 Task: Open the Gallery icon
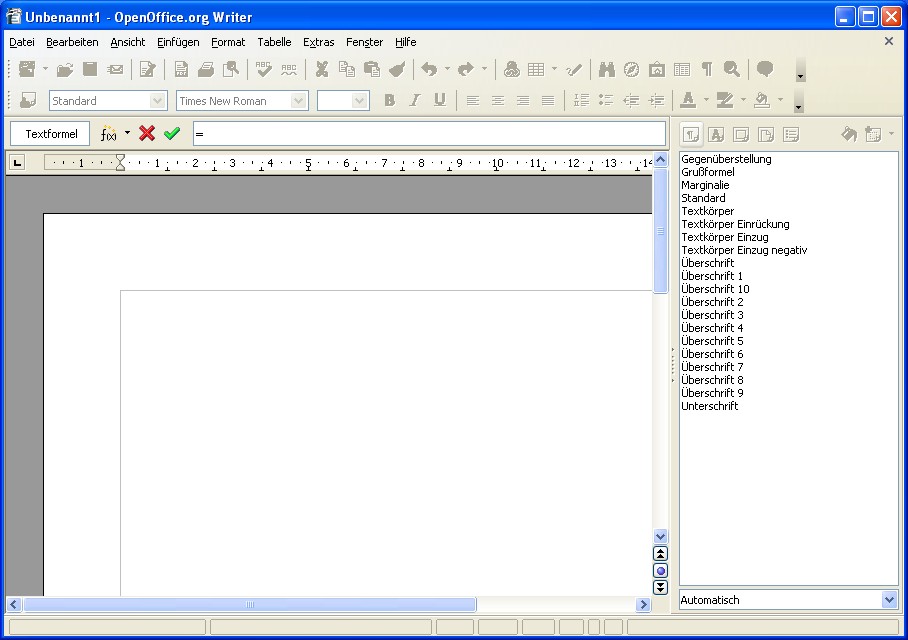pos(657,70)
